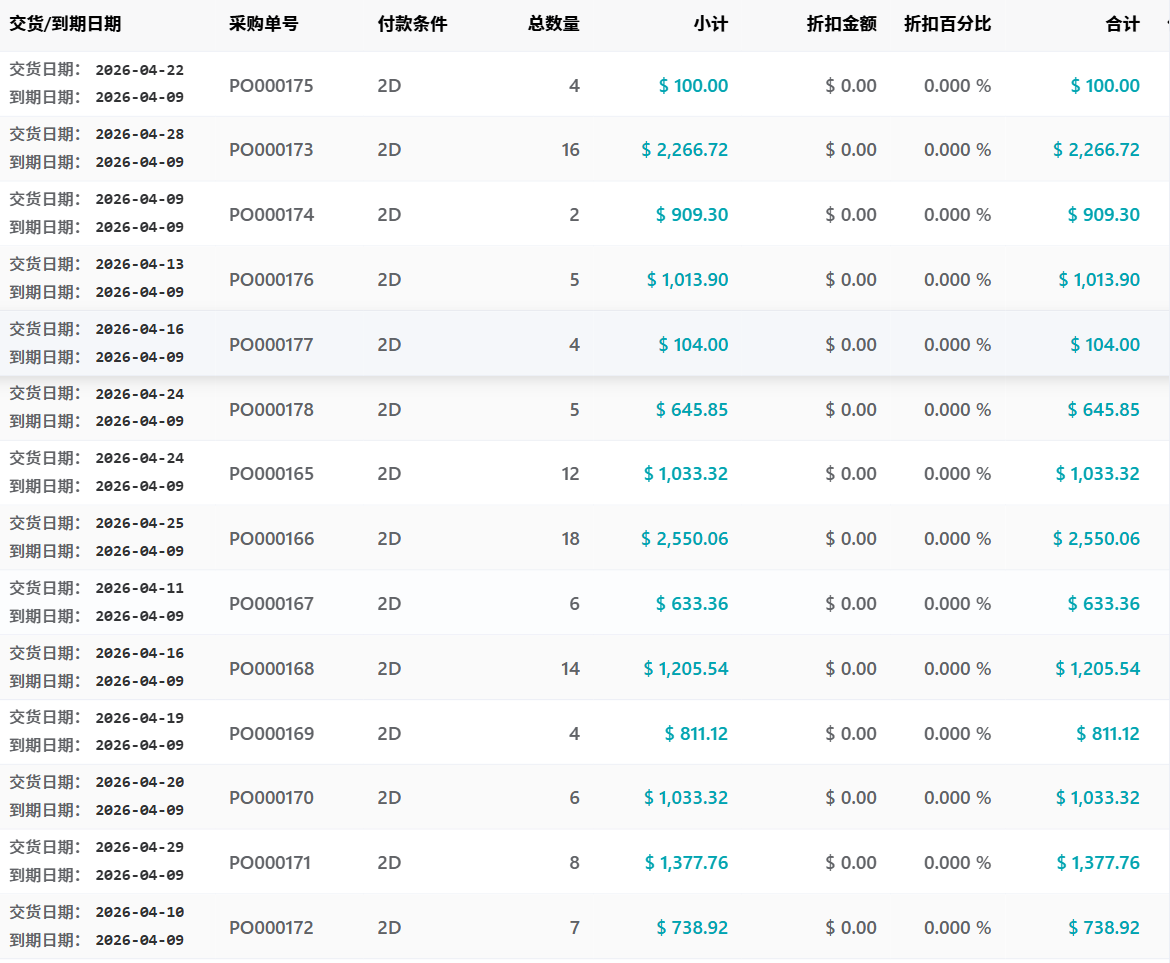Open purchase order PO000166
Image resolution: width=1170 pixels, height=963 pixels.
click(x=271, y=539)
